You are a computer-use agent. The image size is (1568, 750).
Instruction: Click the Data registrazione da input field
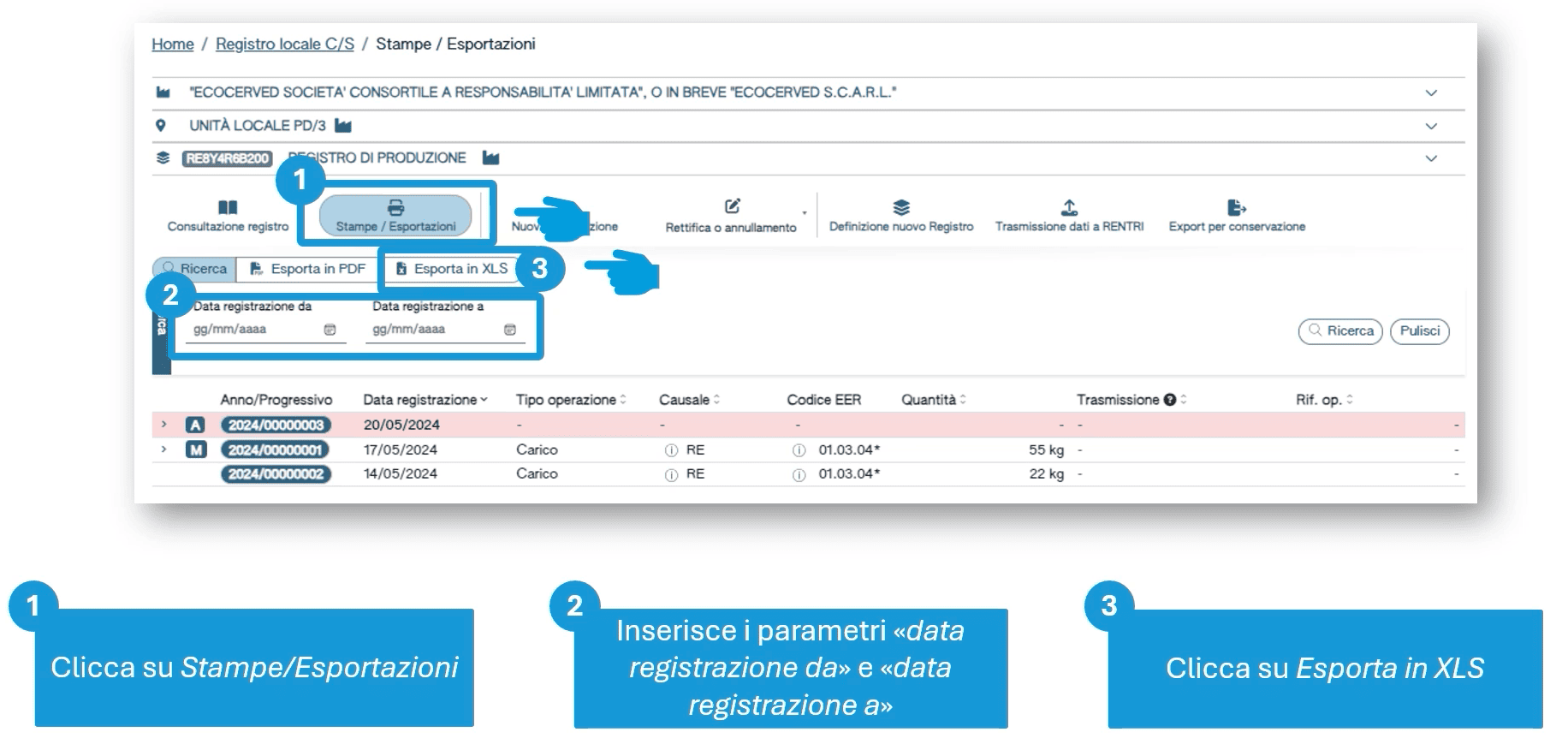coord(252,330)
